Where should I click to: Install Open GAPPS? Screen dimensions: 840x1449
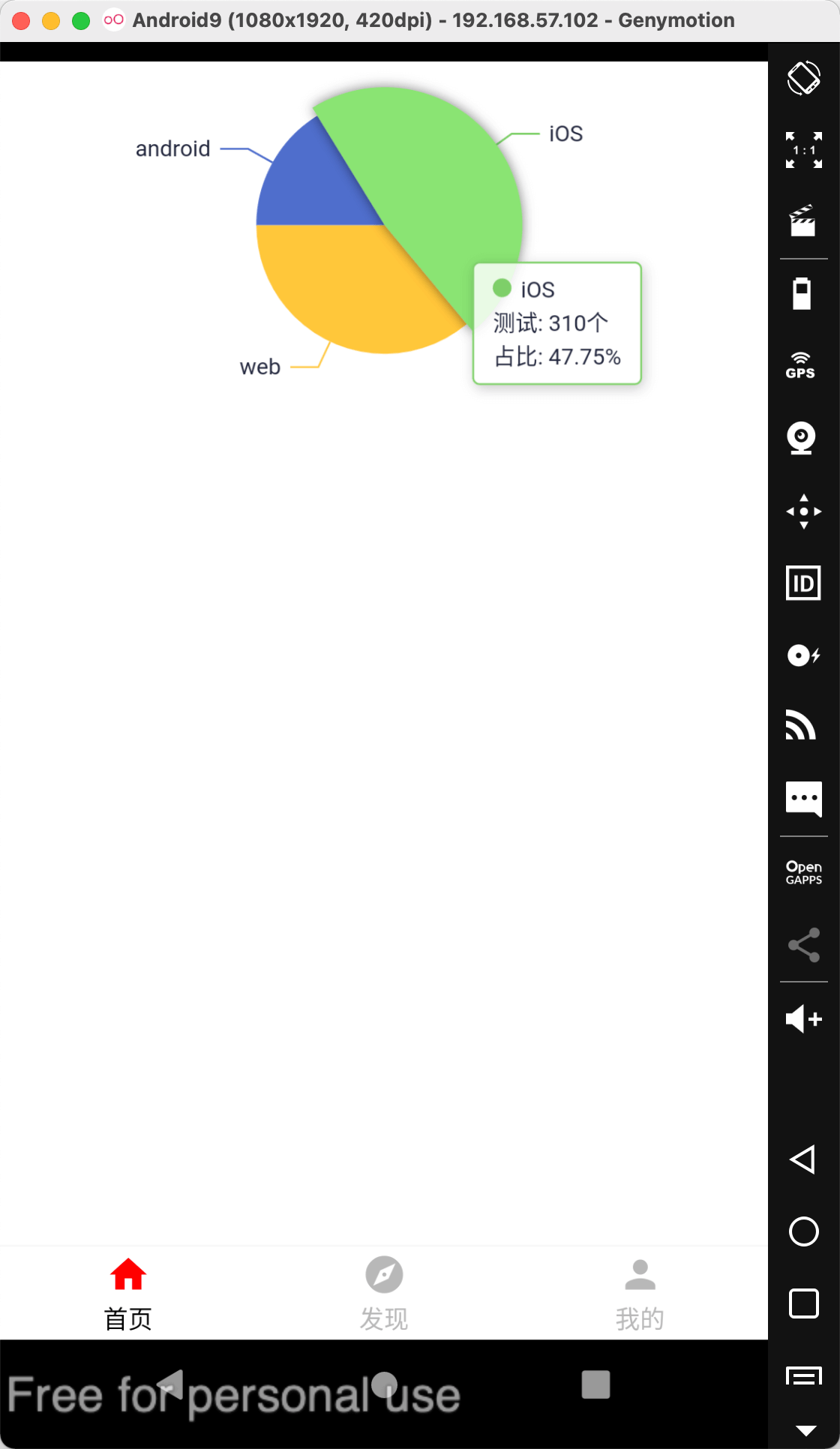point(804,873)
